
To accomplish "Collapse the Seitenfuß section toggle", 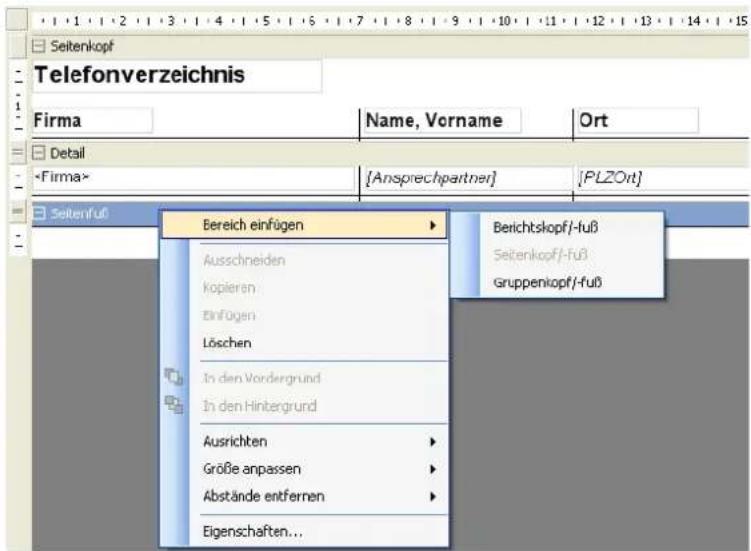I will coord(38,213).
